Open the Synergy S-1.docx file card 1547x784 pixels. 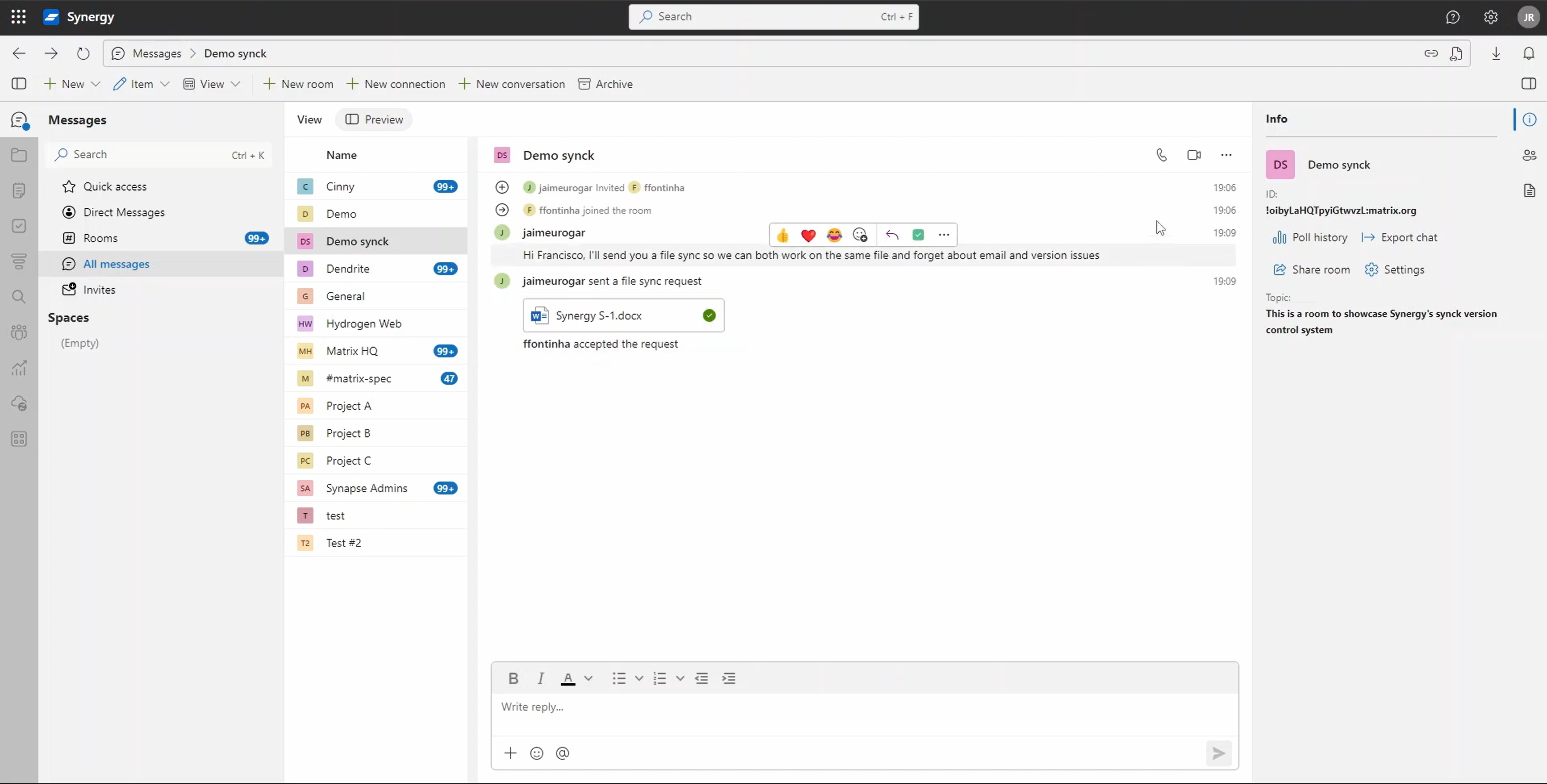click(x=623, y=316)
